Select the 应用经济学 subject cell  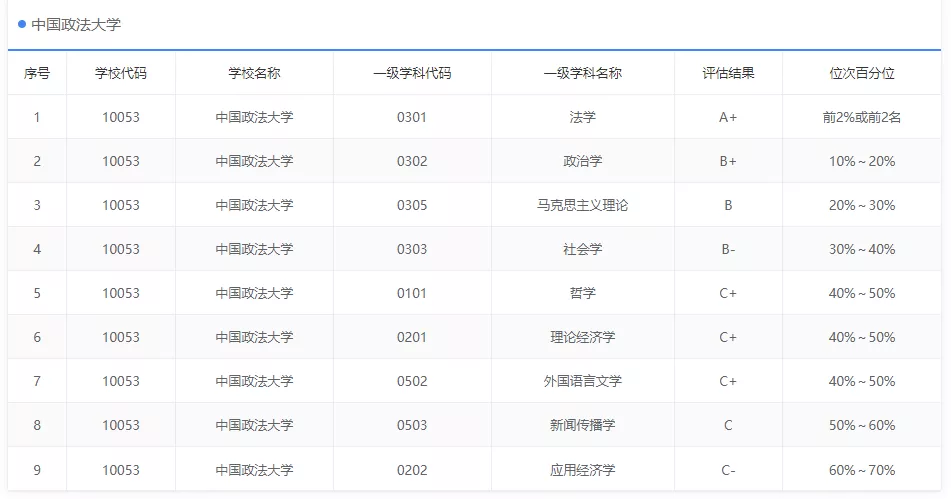coord(582,470)
